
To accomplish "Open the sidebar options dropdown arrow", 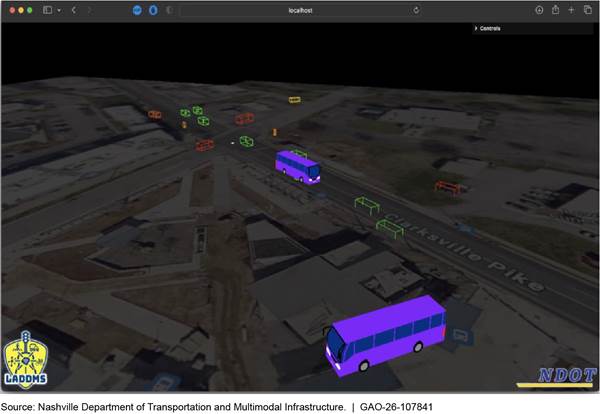I will (x=58, y=10).
